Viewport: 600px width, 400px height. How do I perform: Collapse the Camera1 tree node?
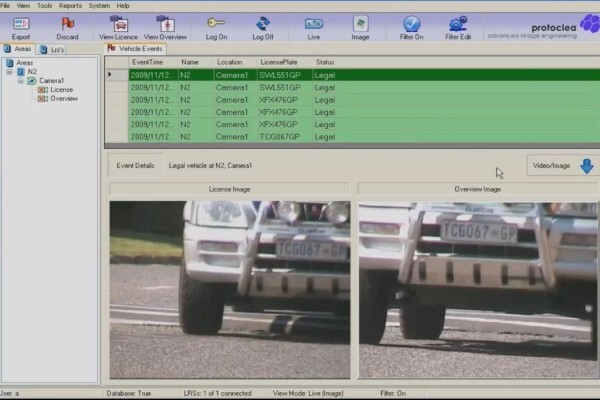20,81
